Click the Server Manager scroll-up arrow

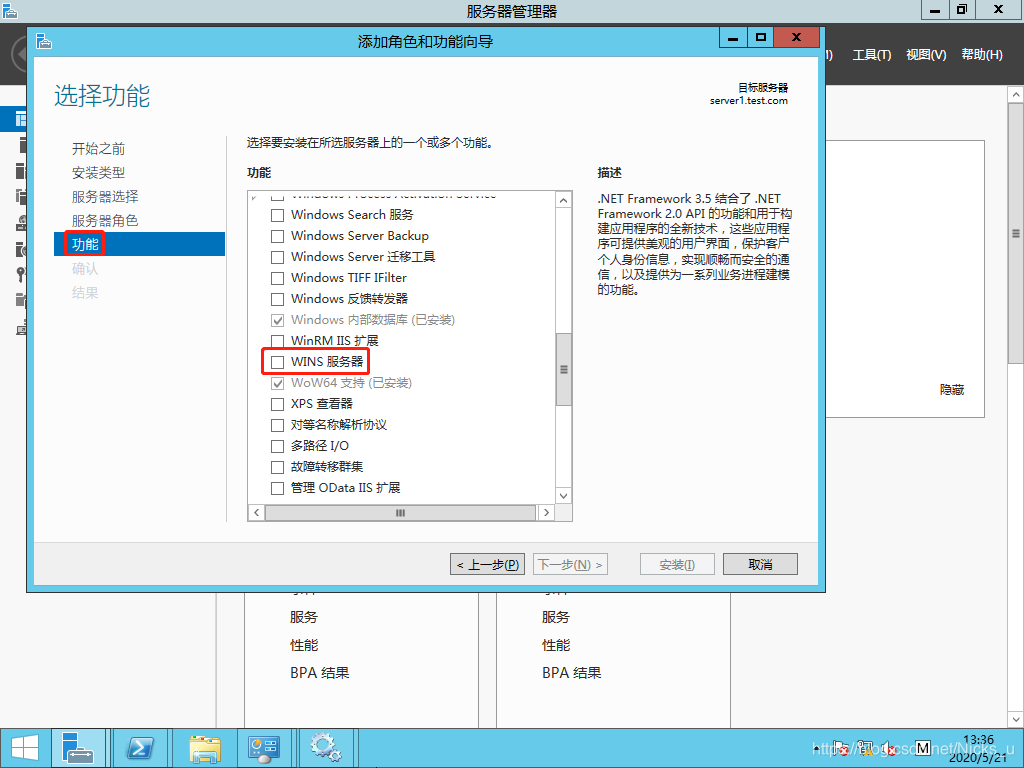tap(1016, 95)
